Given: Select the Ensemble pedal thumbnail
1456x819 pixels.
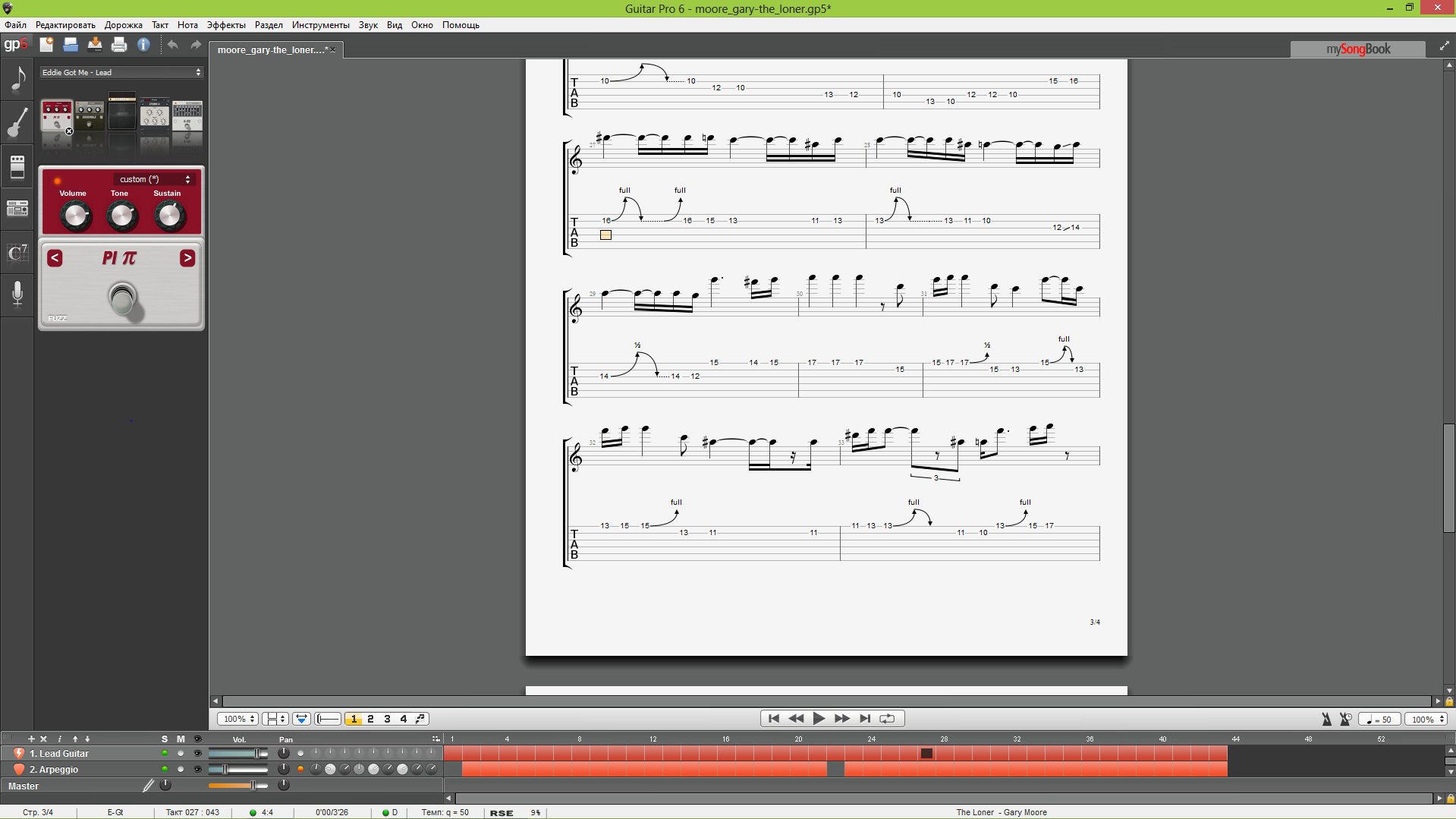Looking at the screenshot, I should tap(90, 115).
